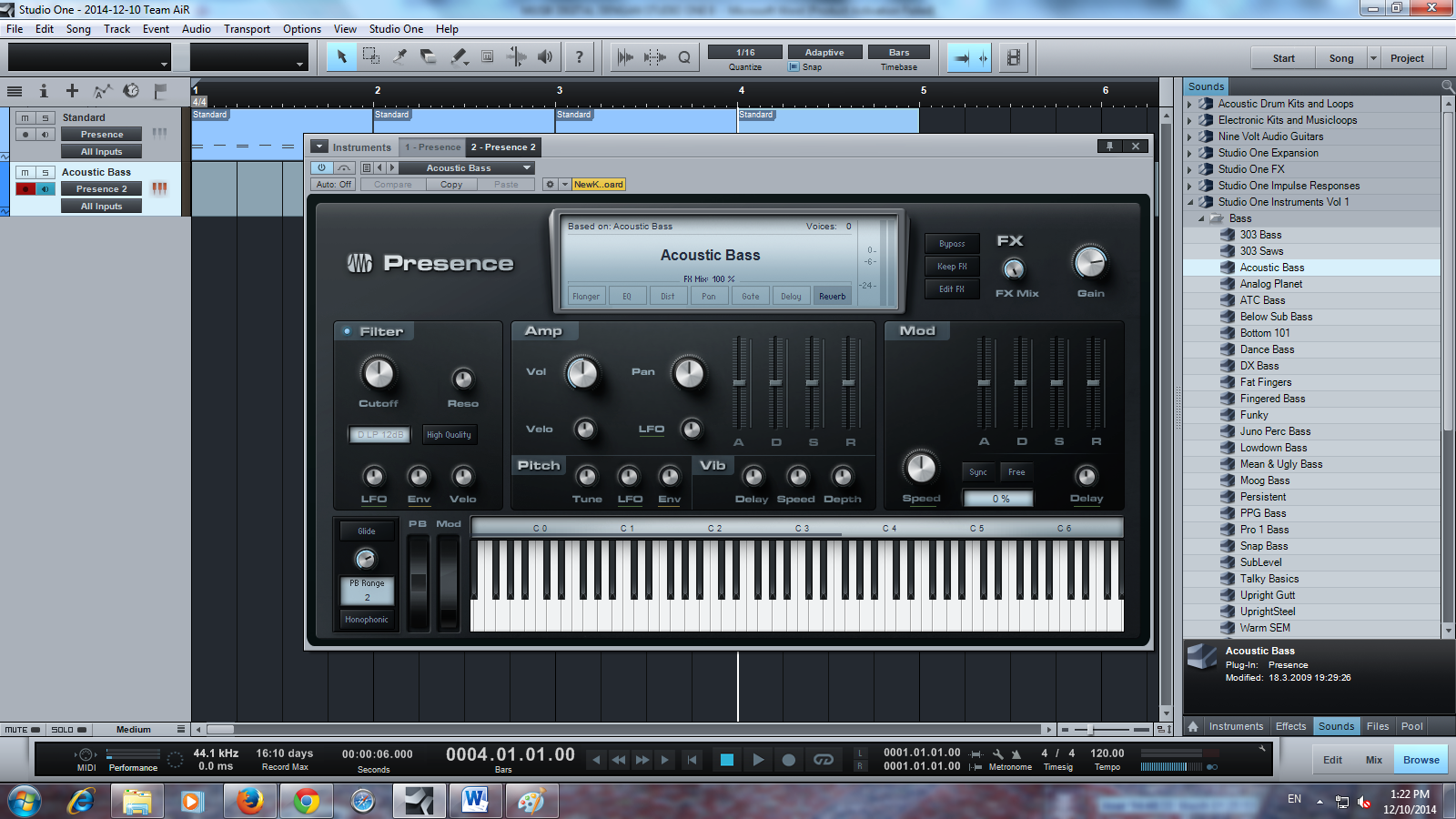Toggle the Loop button in transport
This screenshot has width=1456, height=819.
pyautogui.click(x=824, y=760)
